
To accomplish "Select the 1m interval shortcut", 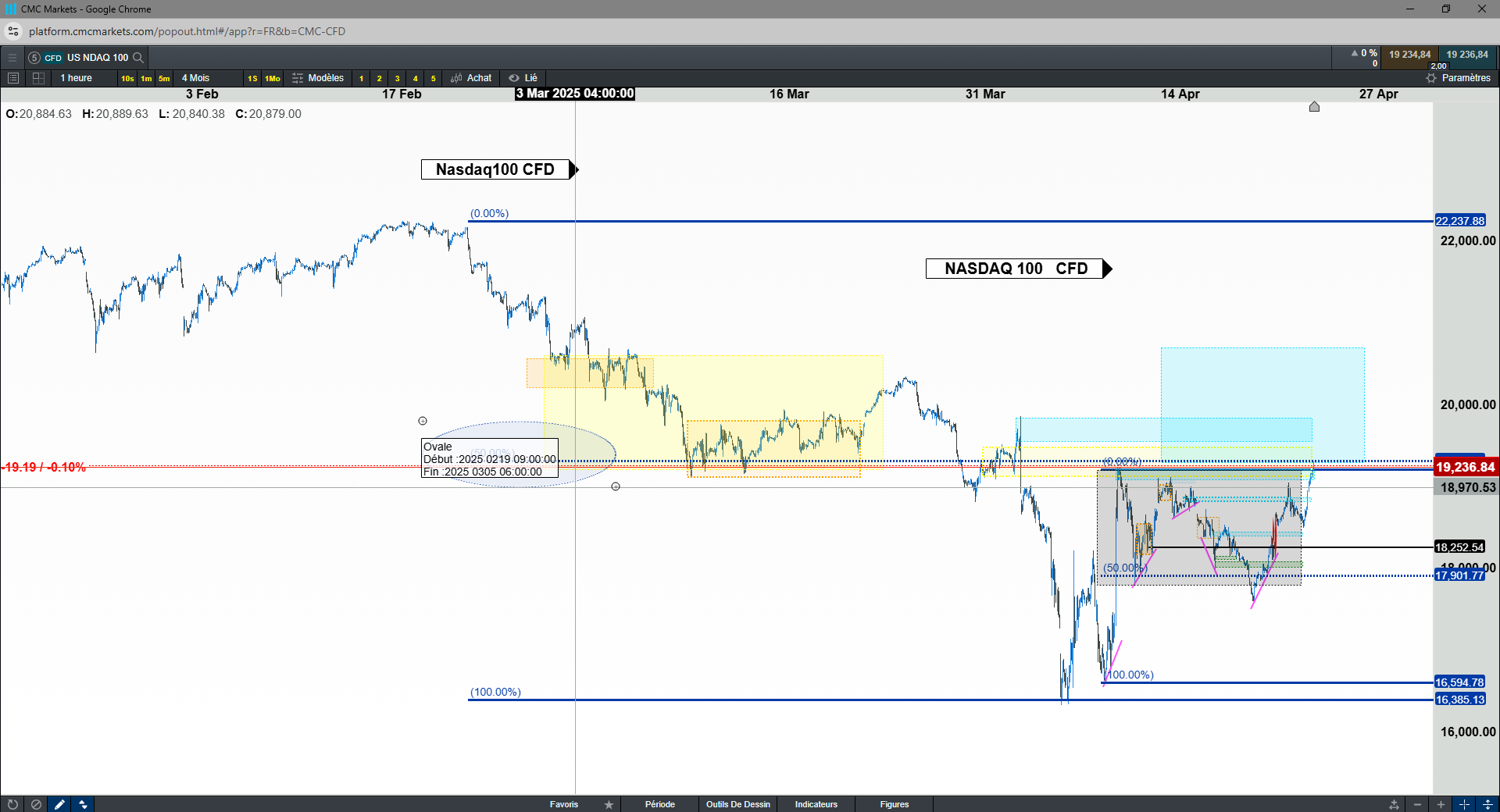I will pyautogui.click(x=146, y=78).
